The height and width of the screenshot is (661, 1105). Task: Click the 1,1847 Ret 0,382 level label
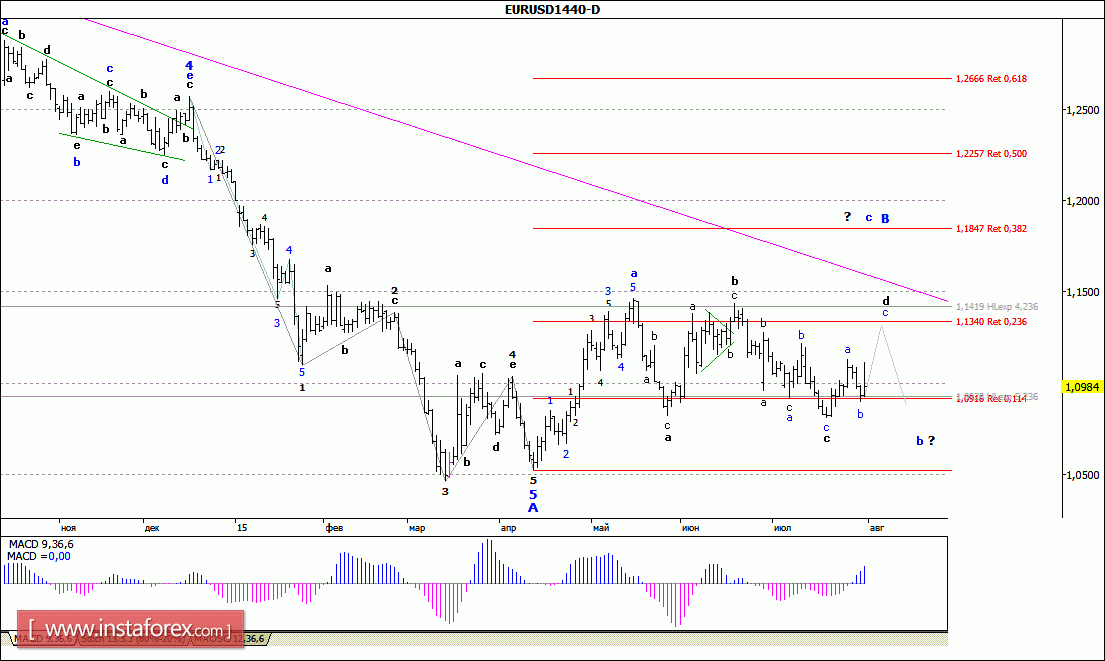991,228
